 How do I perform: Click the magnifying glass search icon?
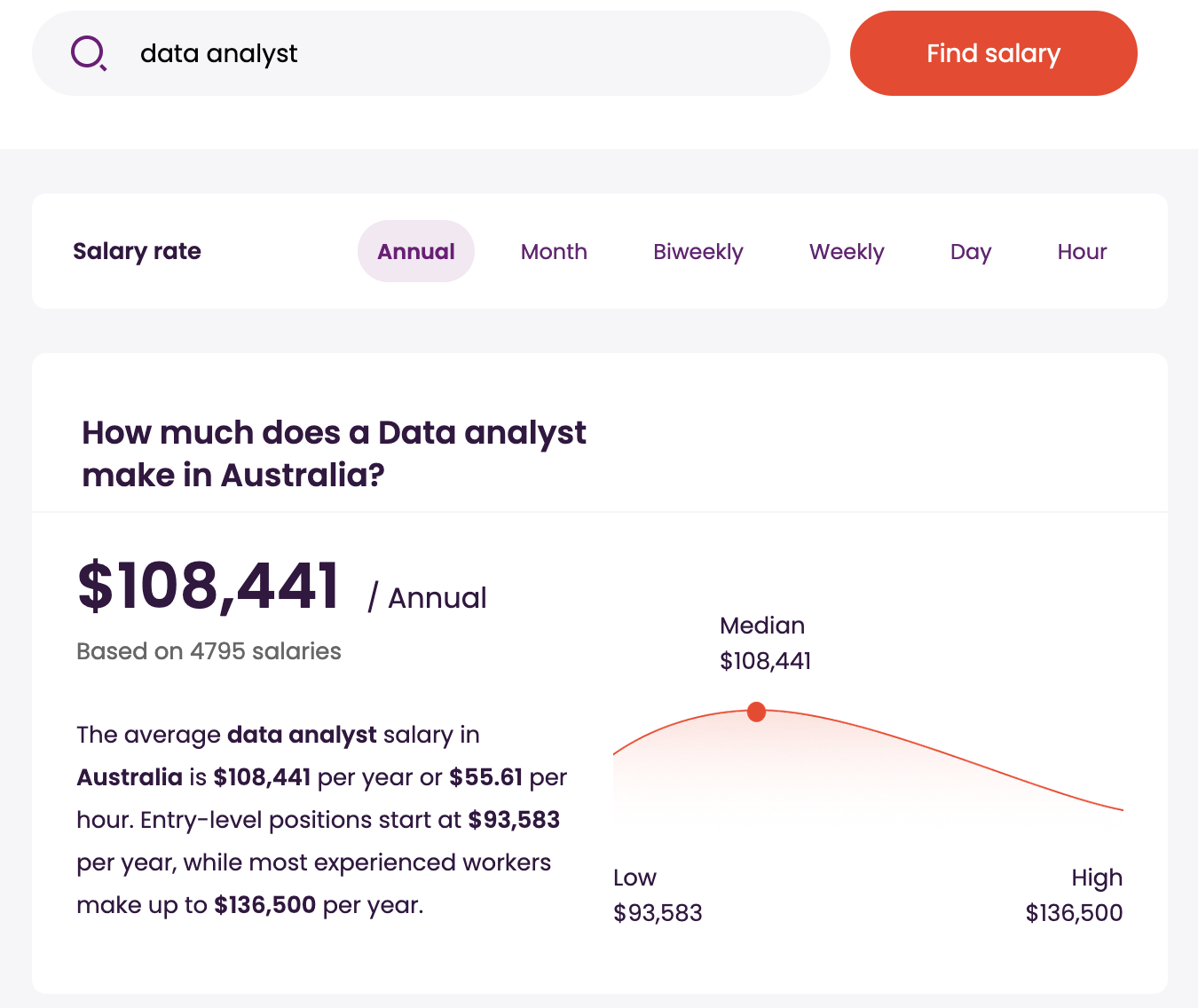pyautogui.click(x=89, y=53)
